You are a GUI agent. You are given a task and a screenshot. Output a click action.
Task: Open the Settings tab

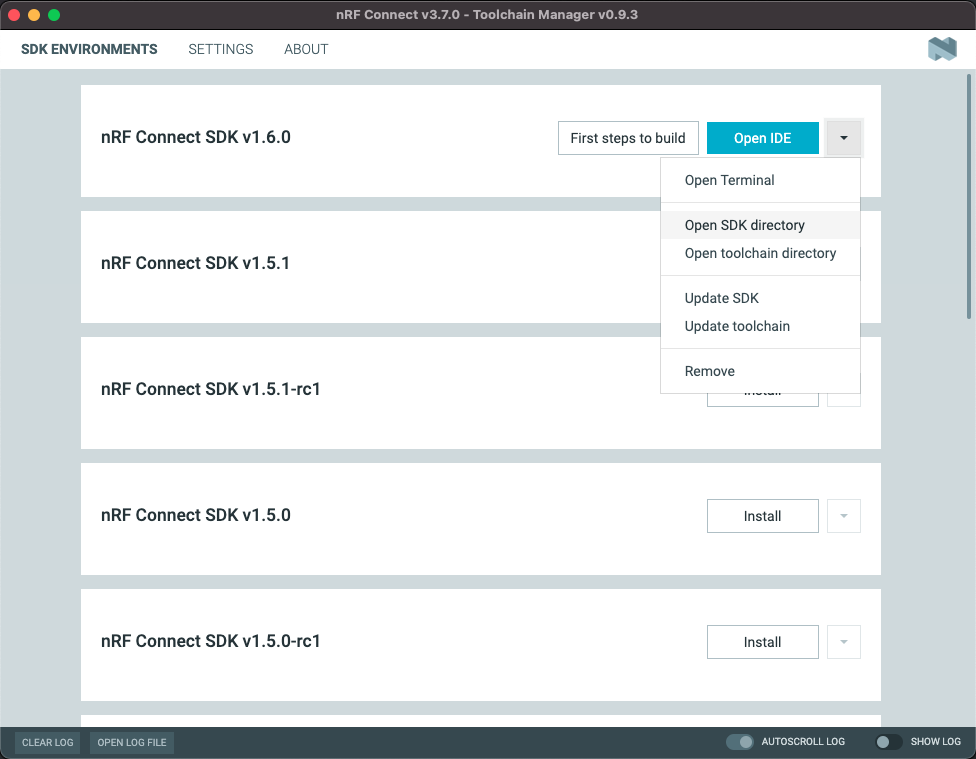(x=221, y=49)
